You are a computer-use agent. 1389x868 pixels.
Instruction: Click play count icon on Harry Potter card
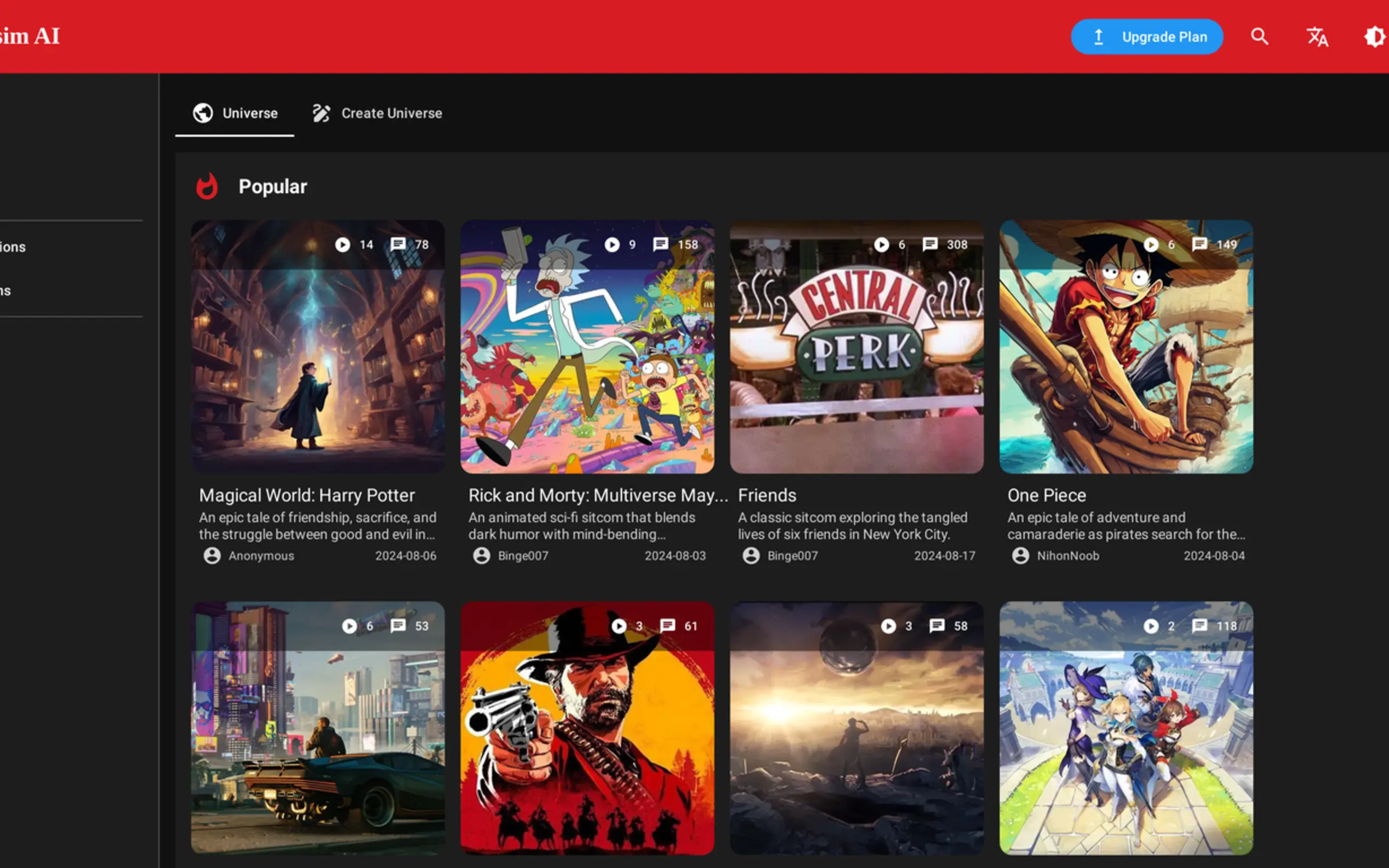[x=343, y=244]
